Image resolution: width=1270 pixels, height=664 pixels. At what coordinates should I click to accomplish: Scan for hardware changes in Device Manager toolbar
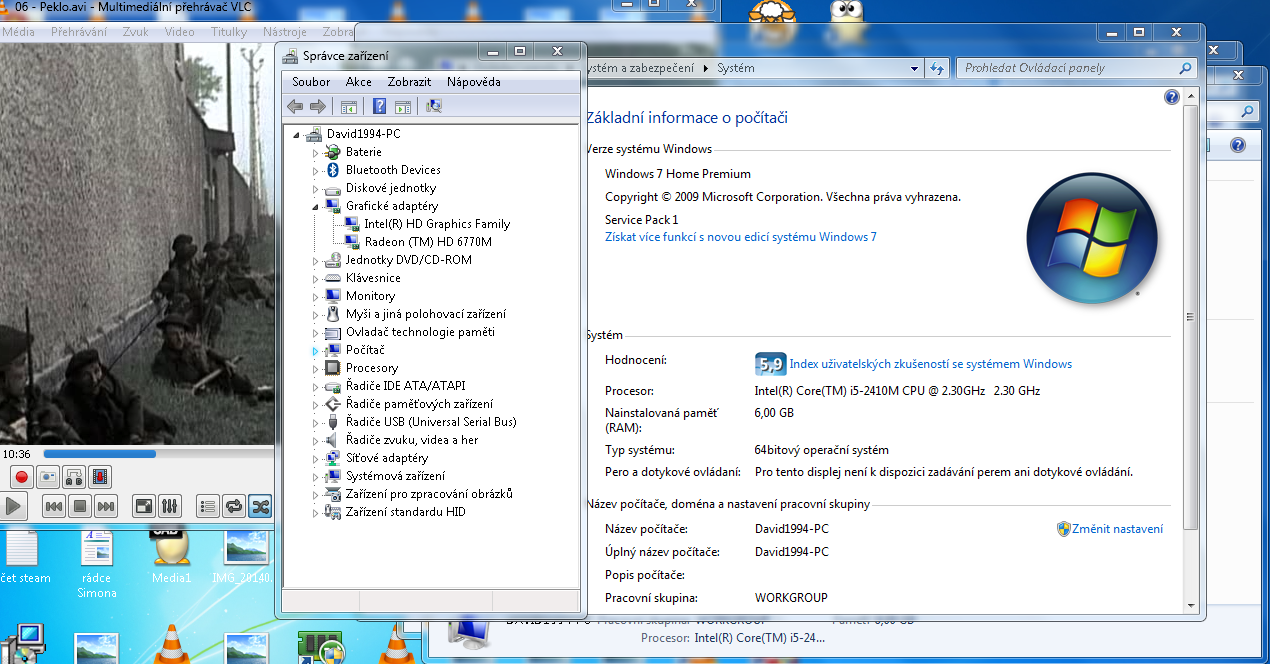(434, 107)
